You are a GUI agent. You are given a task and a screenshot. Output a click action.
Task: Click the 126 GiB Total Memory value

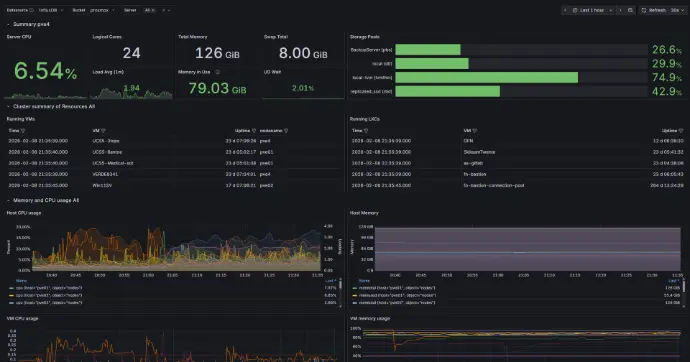pos(217,53)
